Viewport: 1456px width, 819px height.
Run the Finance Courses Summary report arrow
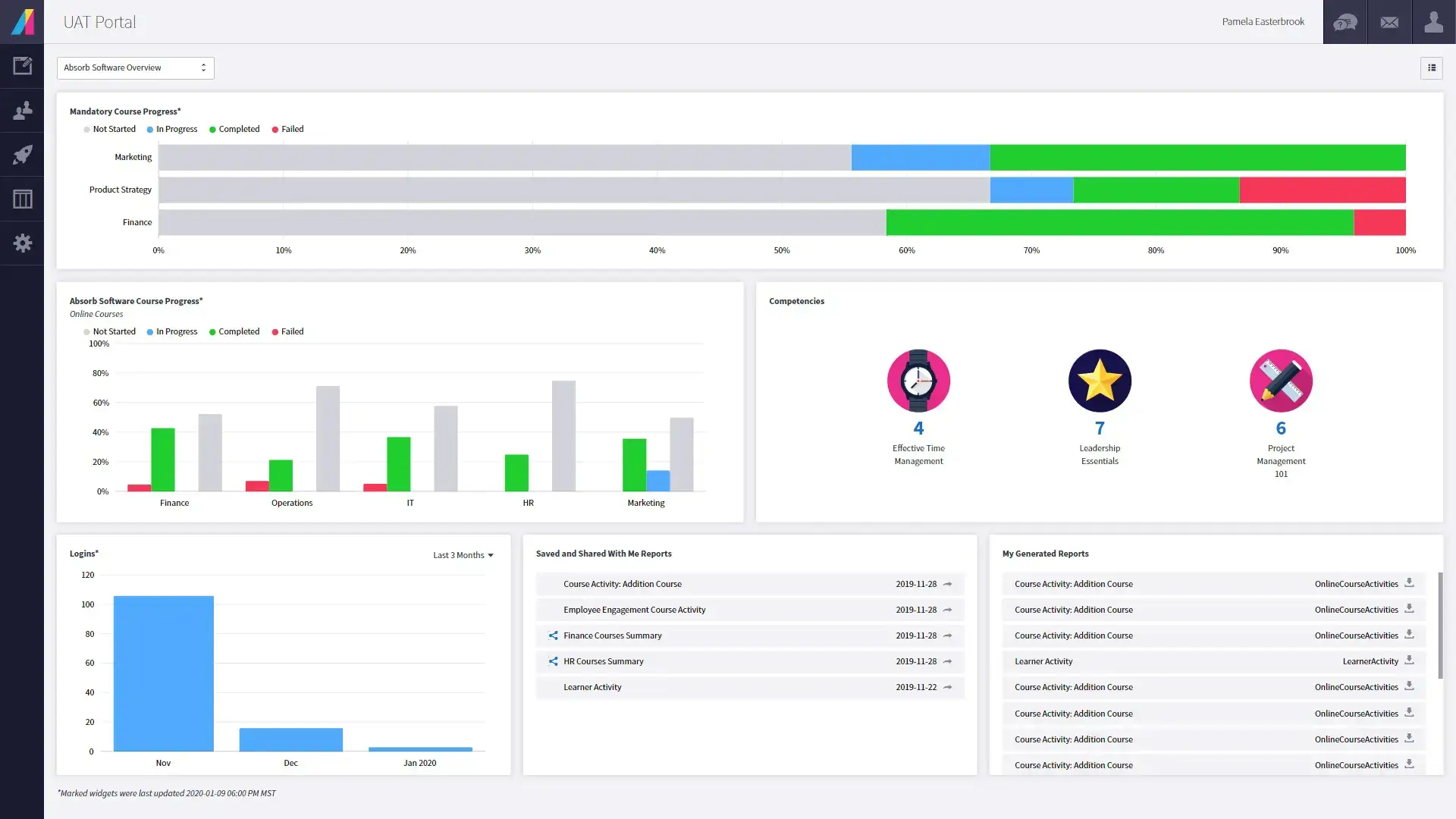click(x=947, y=635)
